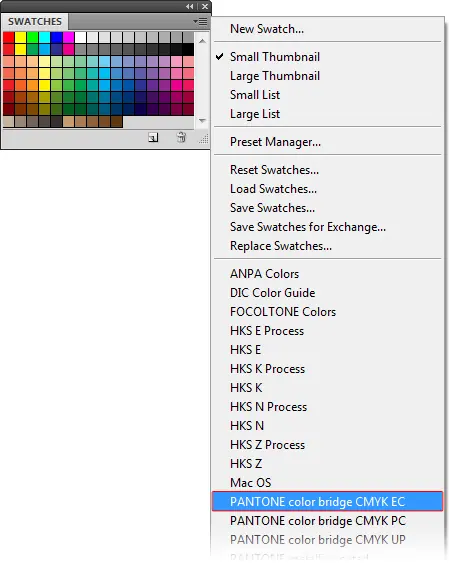
Task: Switch view to Large Thumbnail
Action: [275, 76]
